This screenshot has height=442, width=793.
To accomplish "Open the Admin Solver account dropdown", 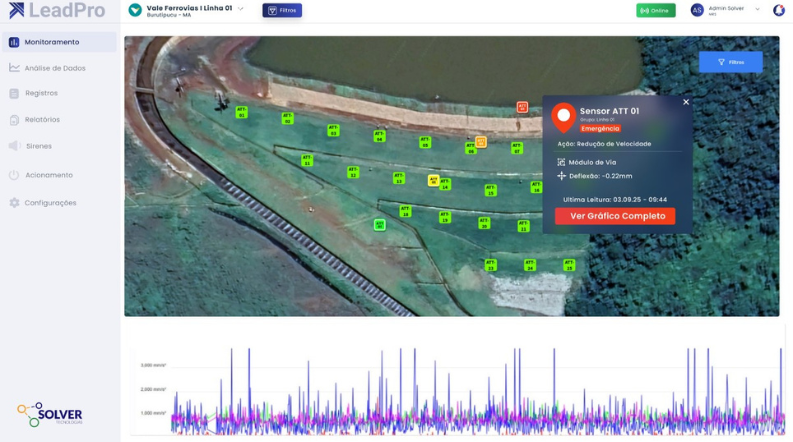I will pos(757,9).
